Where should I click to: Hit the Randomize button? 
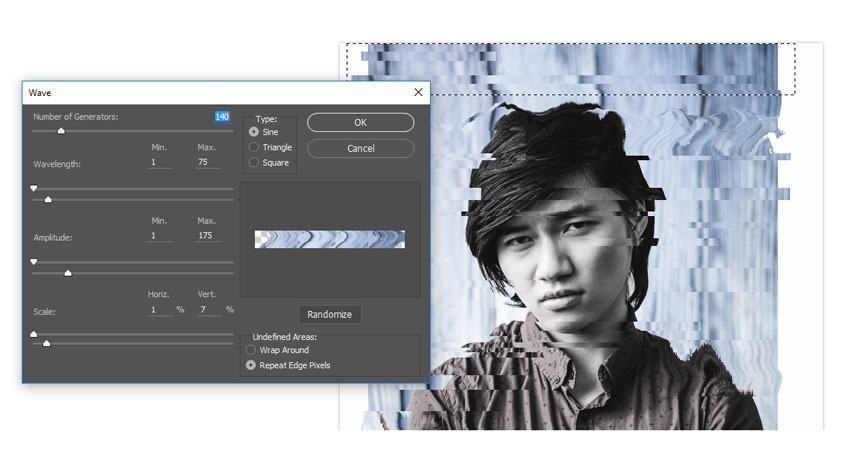[x=330, y=314]
